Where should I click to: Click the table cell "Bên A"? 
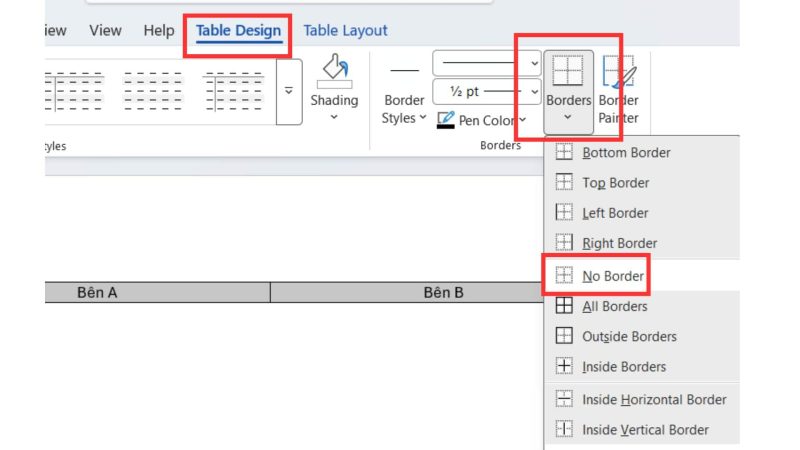(x=157, y=292)
